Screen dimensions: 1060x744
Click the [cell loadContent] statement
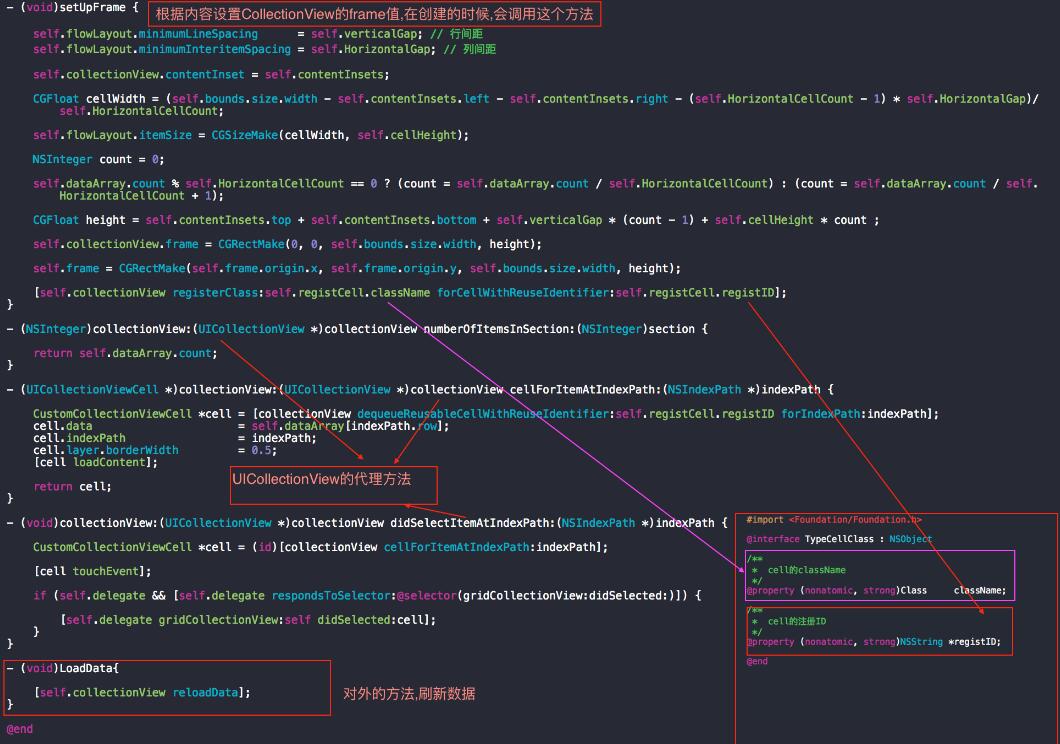[95, 462]
